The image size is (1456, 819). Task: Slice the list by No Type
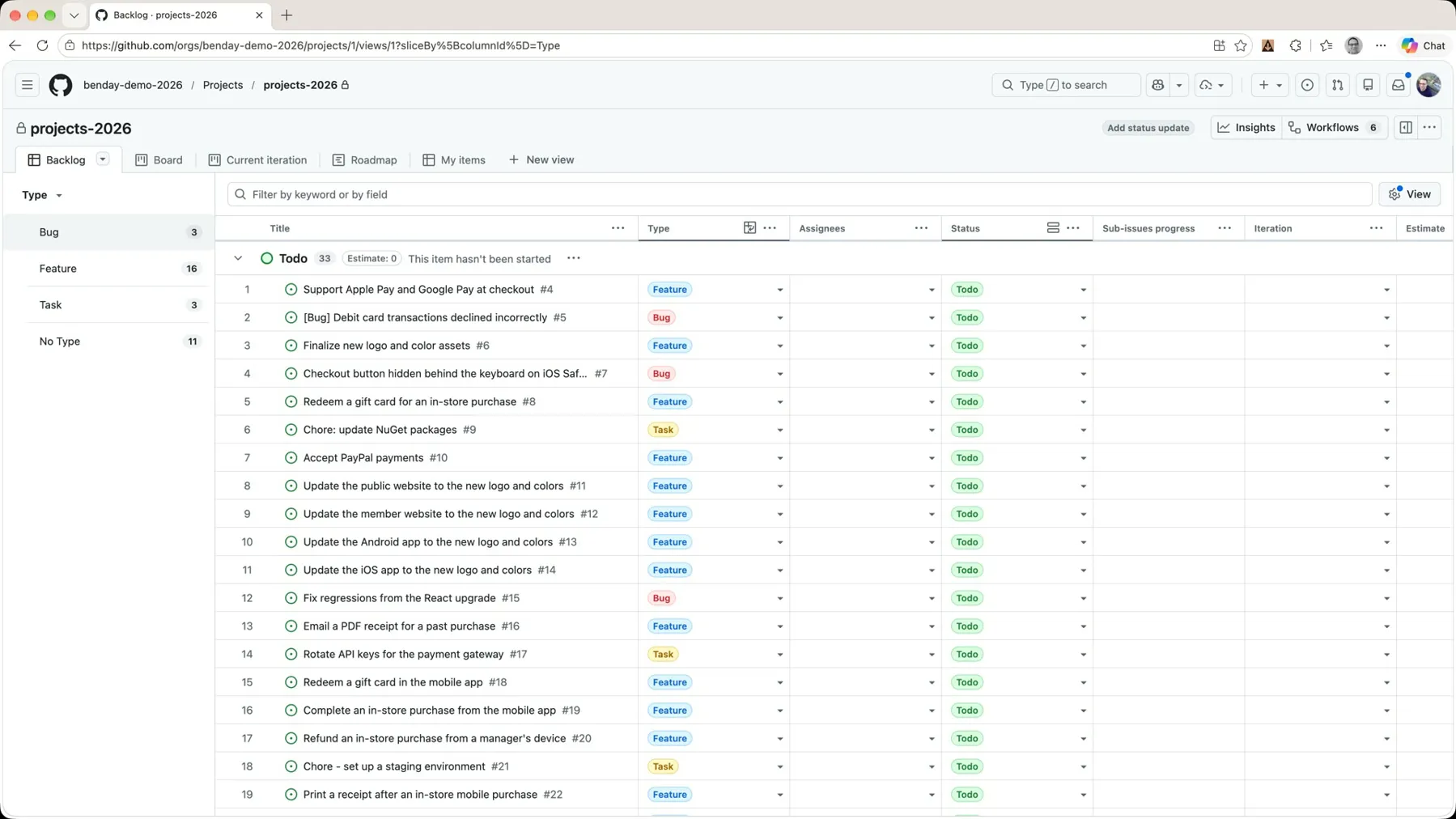(x=110, y=342)
